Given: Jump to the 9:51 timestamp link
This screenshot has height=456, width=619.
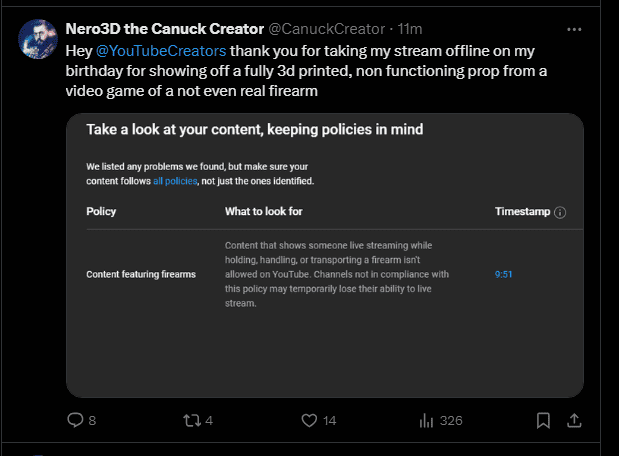Looking at the screenshot, I should pyautogui.click(x=503, y=274).
